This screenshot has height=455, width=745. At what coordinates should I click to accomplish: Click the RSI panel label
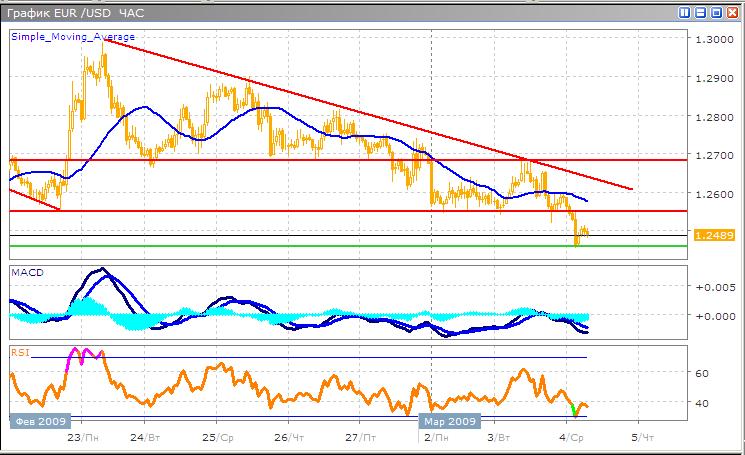tap(19, 351)
